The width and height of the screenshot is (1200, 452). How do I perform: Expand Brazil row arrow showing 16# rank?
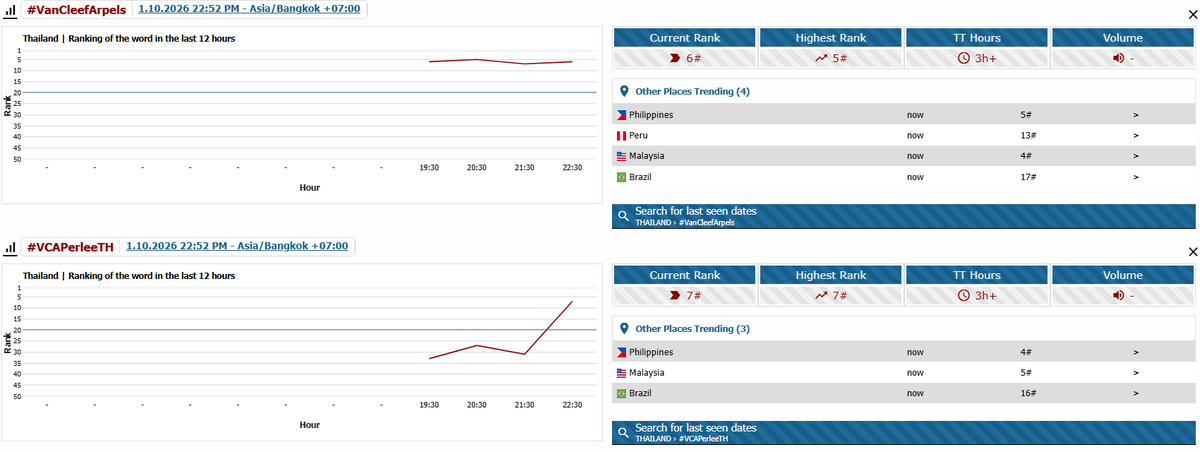tap(1136, 393)
